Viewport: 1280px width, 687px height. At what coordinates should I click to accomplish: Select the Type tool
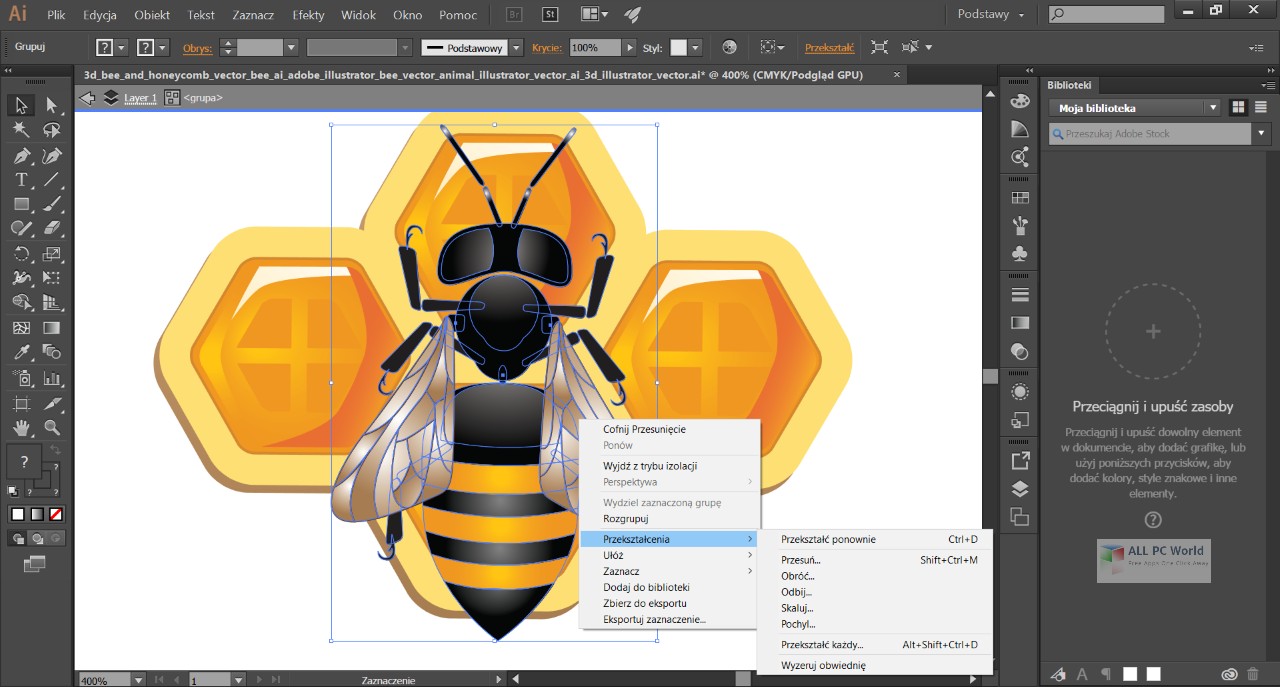click(21, 180)
